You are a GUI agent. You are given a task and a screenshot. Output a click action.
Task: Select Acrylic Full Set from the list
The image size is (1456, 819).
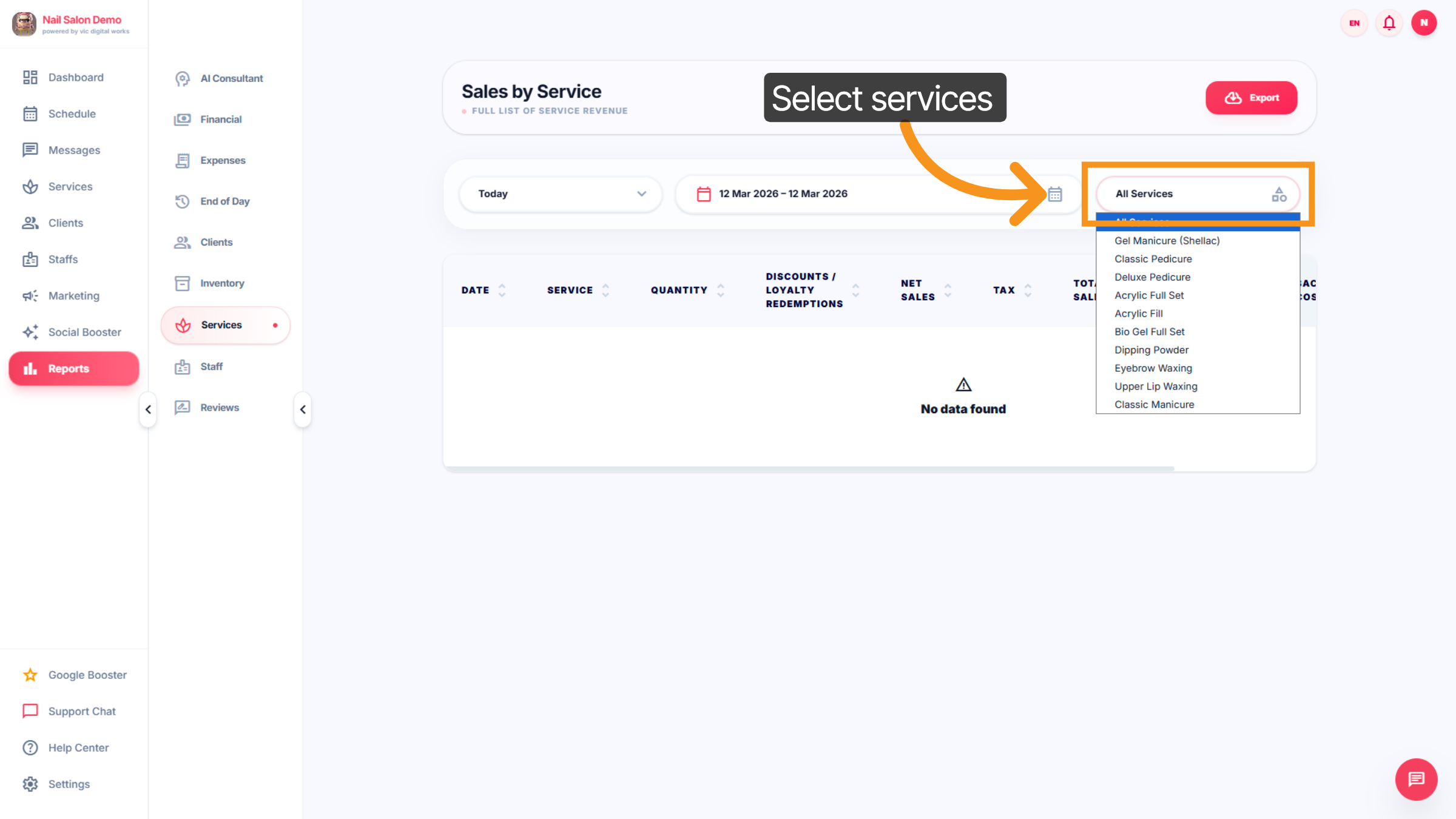coord(1148,295)
